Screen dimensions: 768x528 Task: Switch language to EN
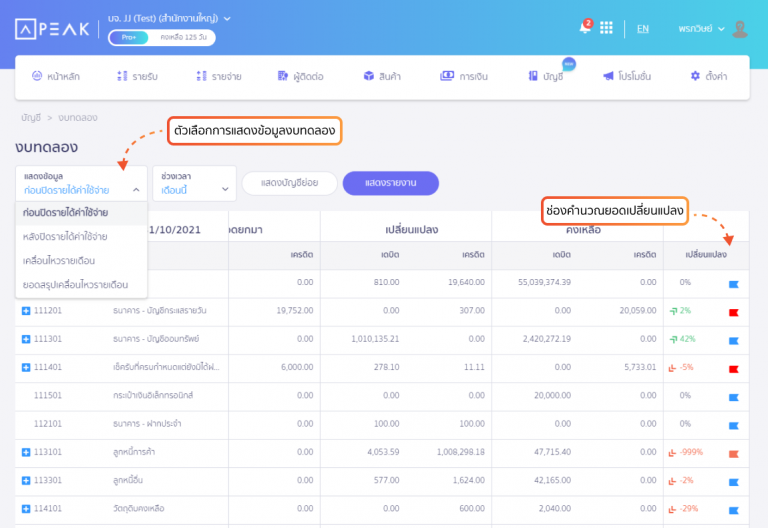point(642,28)
